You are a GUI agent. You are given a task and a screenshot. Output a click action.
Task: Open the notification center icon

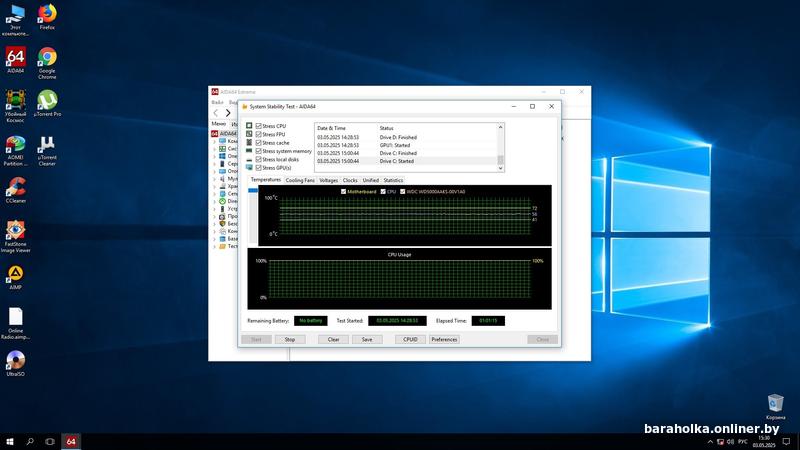(786, 442)
